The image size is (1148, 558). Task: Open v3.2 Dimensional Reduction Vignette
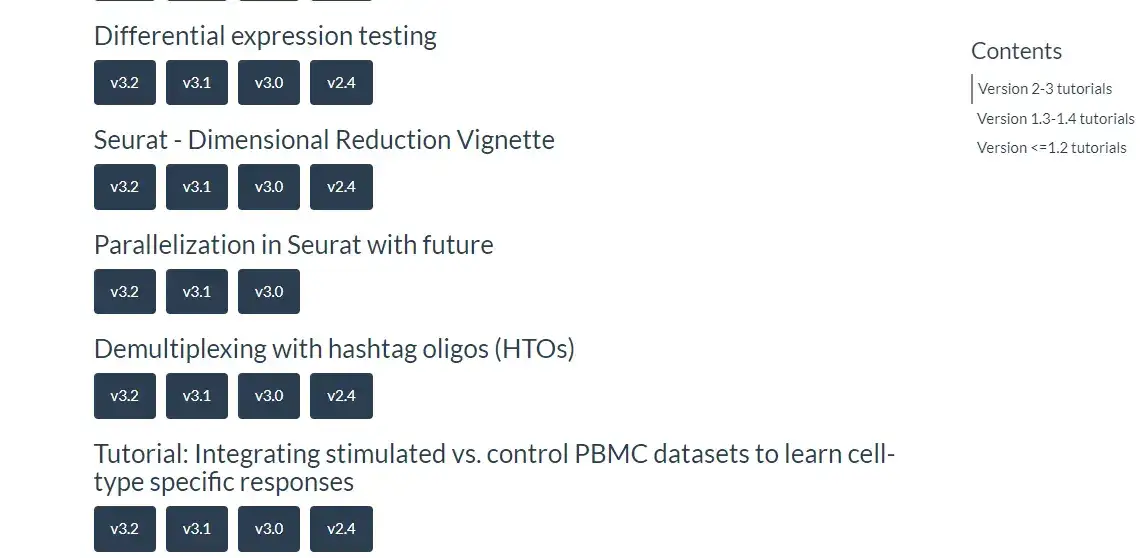tap(125, 187)
